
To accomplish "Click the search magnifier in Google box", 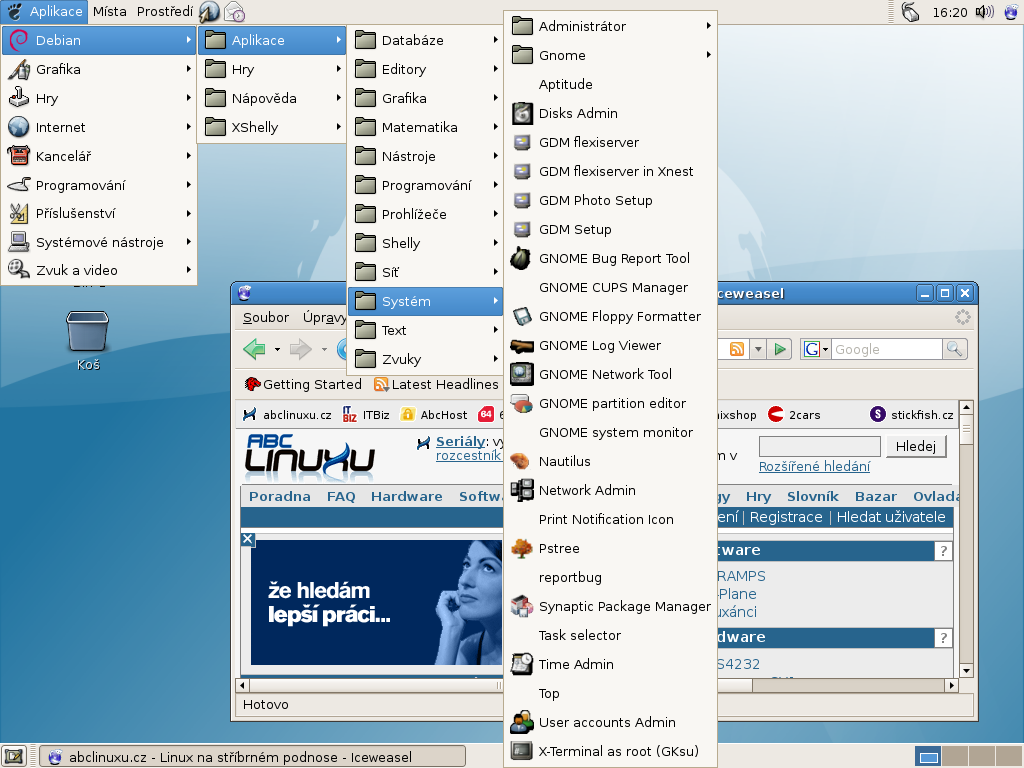I will [x=955, y=349].
